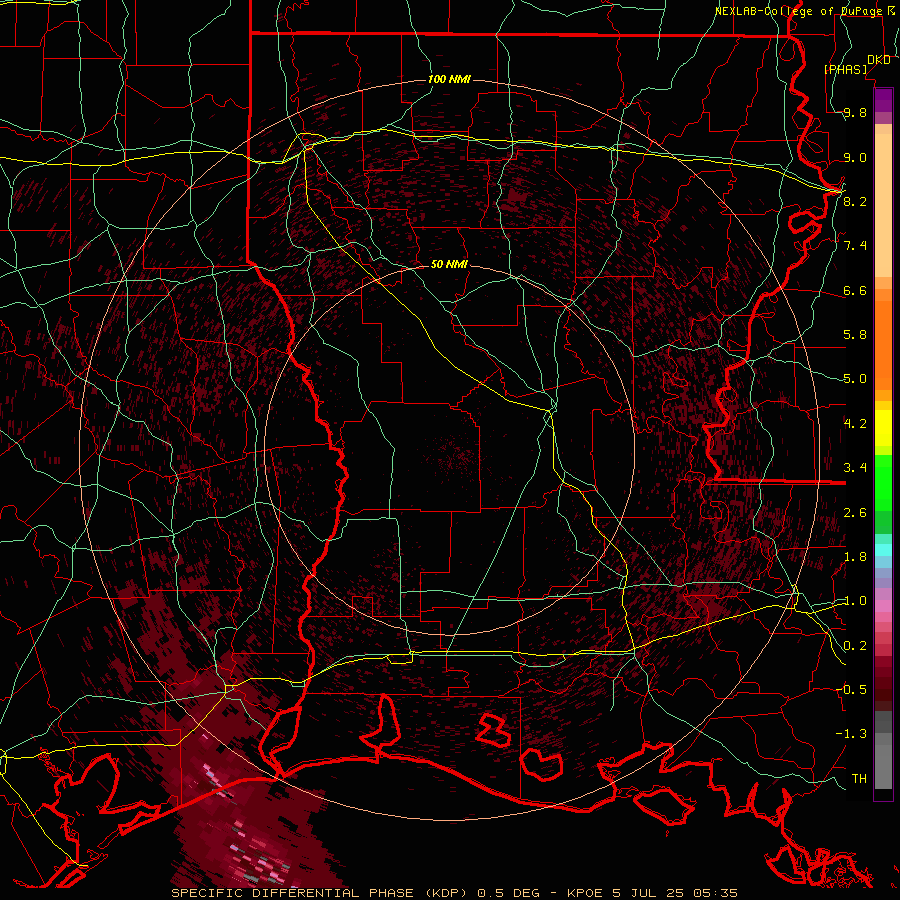Click the 7.4 legend value
Screen dimensions: 900x900
pos(855,246)
